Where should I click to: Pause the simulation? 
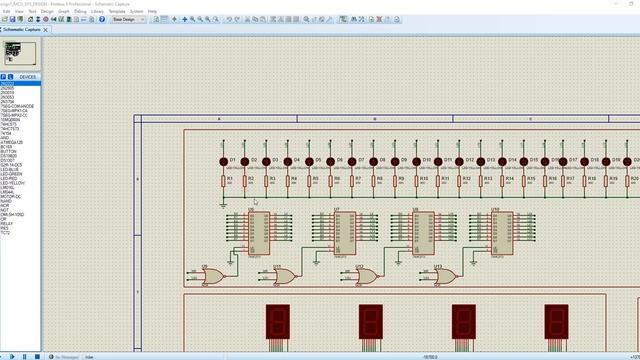coord(24,356)
